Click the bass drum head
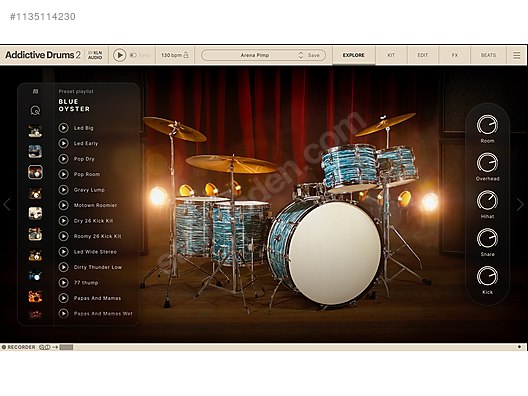 point(334,253)
